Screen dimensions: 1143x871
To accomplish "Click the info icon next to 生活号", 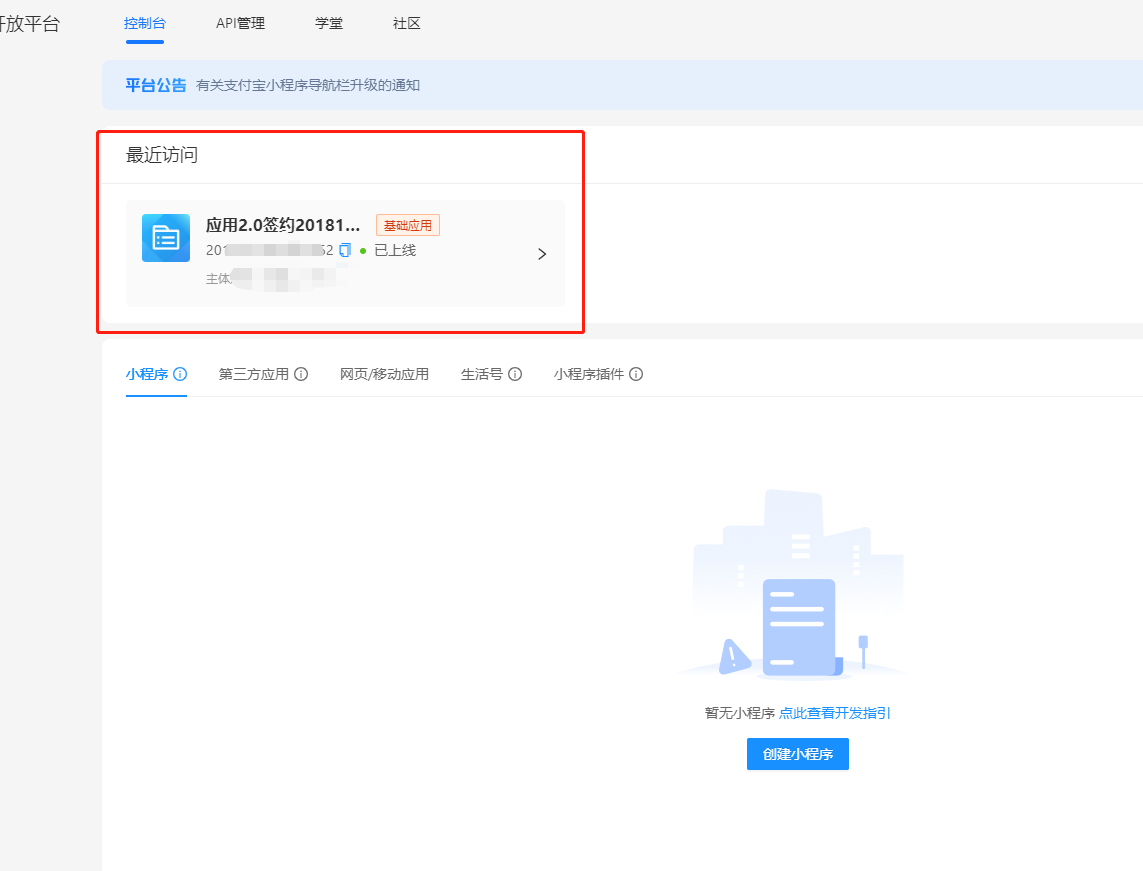I will tap(515, 373).
